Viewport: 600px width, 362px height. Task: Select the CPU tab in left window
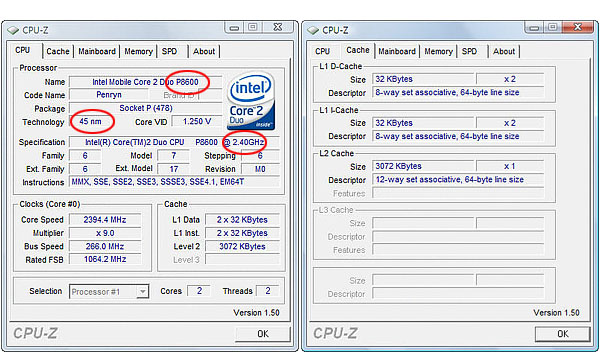(x=23, y=51)
